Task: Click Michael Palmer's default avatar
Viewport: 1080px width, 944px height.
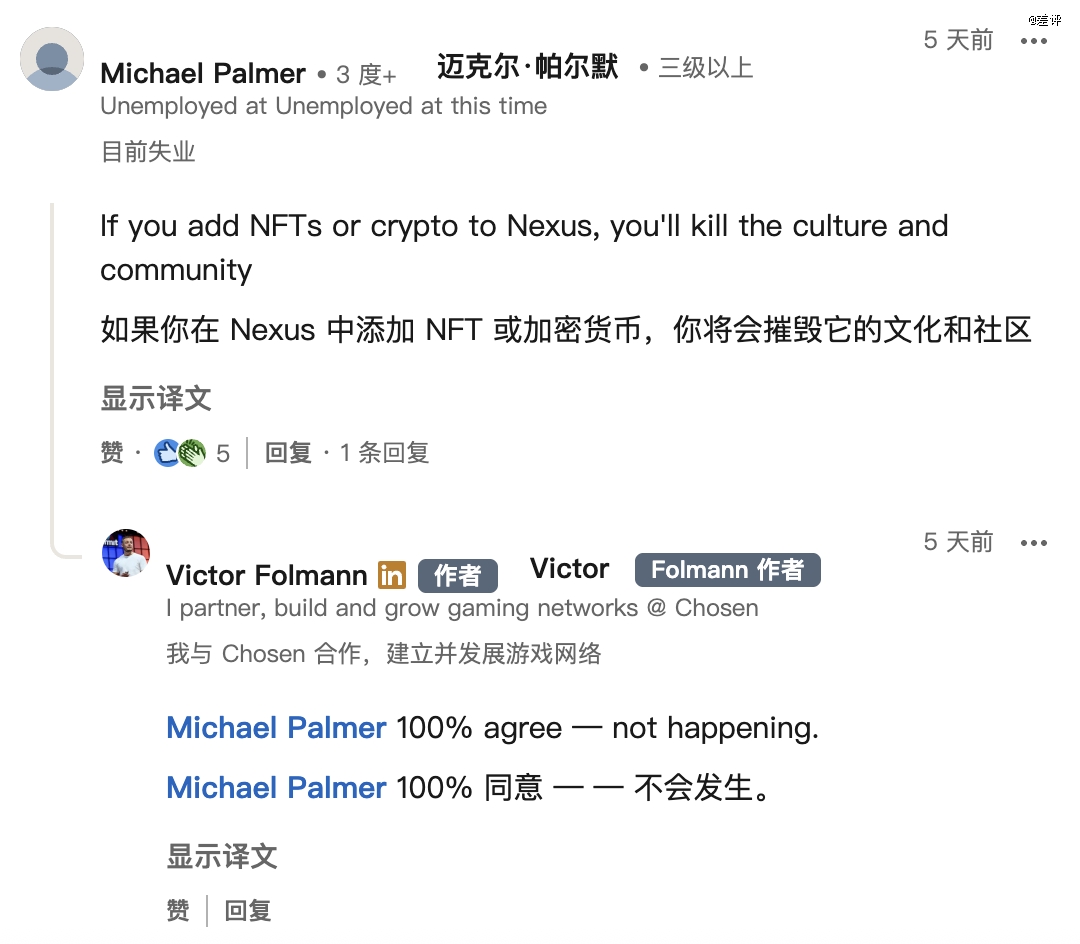Action: point(52,59)
